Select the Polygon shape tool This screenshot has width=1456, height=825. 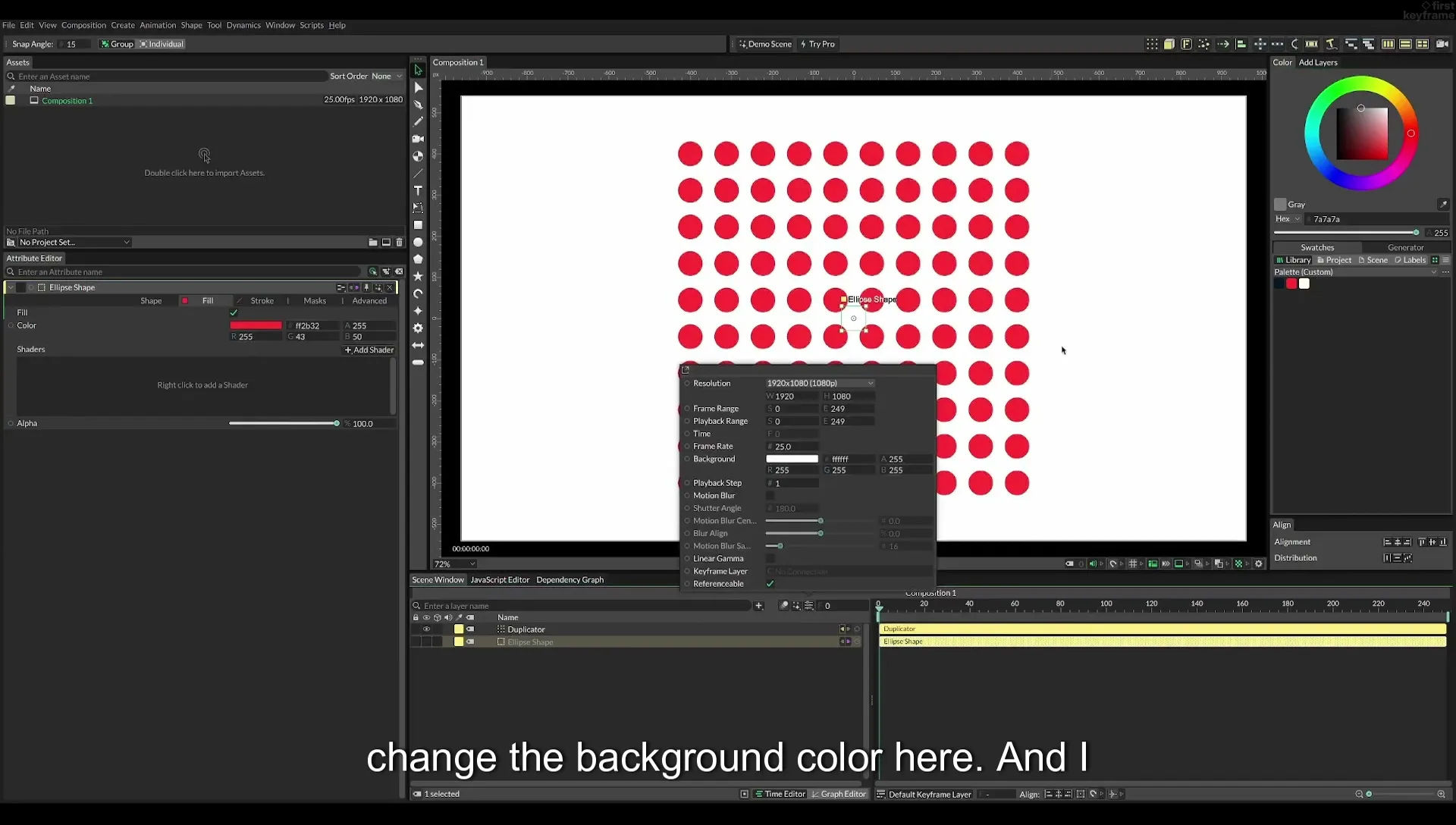coord(418,259)
